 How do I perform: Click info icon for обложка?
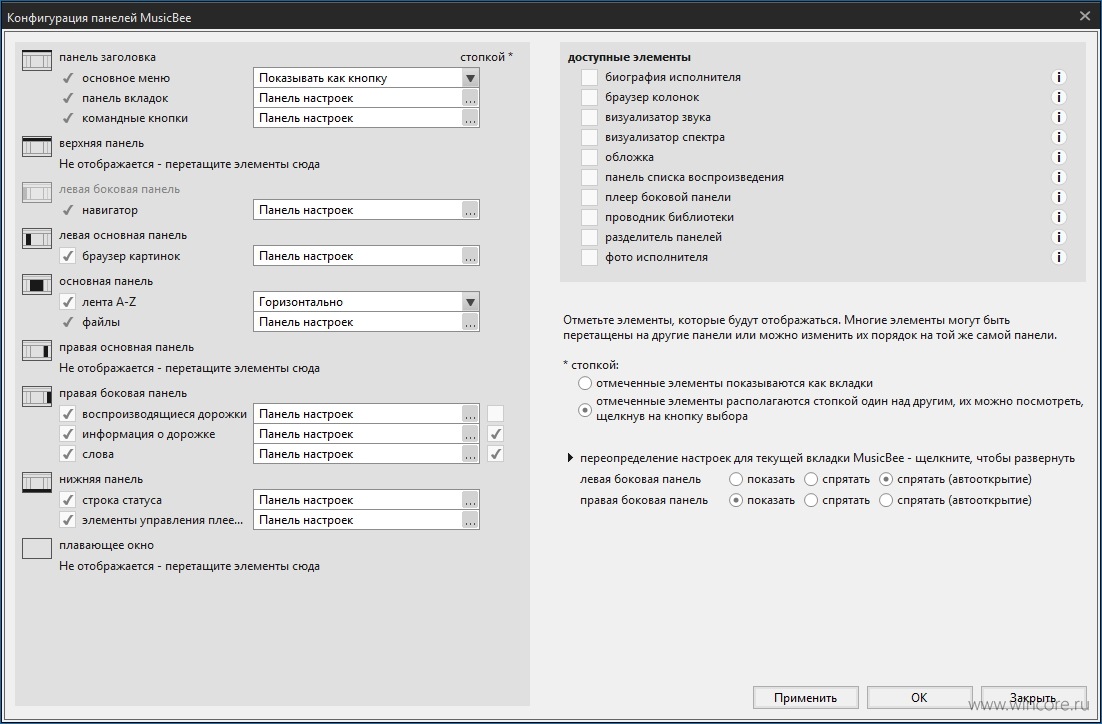[x=1058, y=157]
